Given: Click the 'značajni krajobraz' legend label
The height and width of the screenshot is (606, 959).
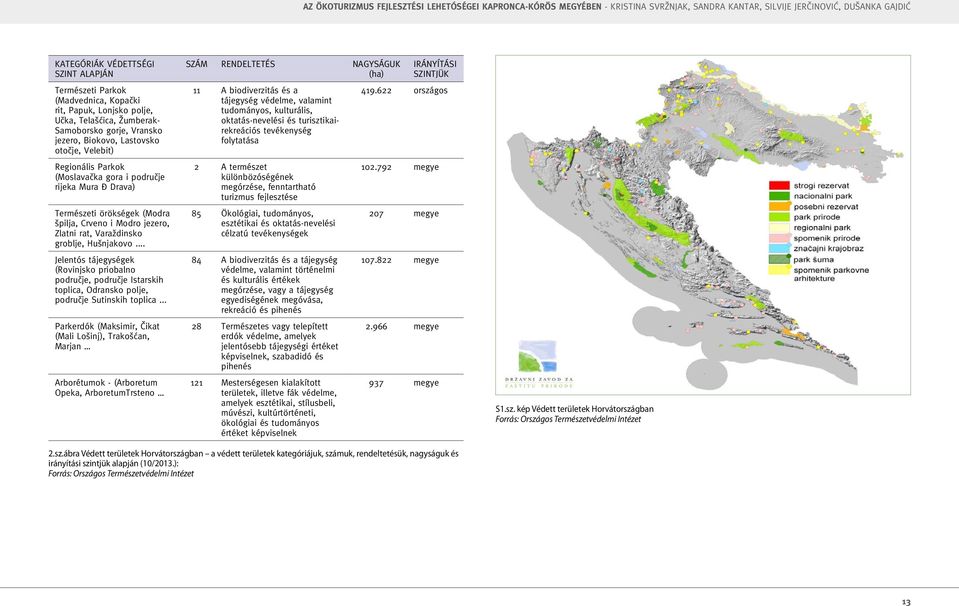Looking at the screenshot, I should 829,248.
